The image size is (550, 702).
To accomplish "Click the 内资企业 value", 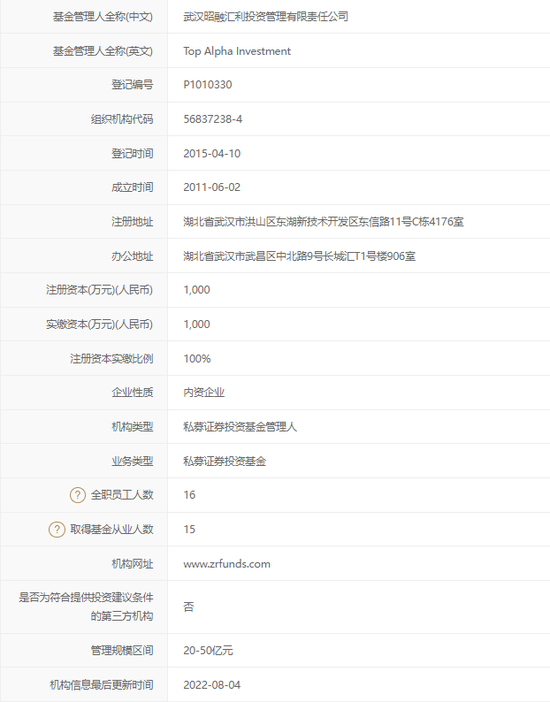I will (x=204, y=392).
